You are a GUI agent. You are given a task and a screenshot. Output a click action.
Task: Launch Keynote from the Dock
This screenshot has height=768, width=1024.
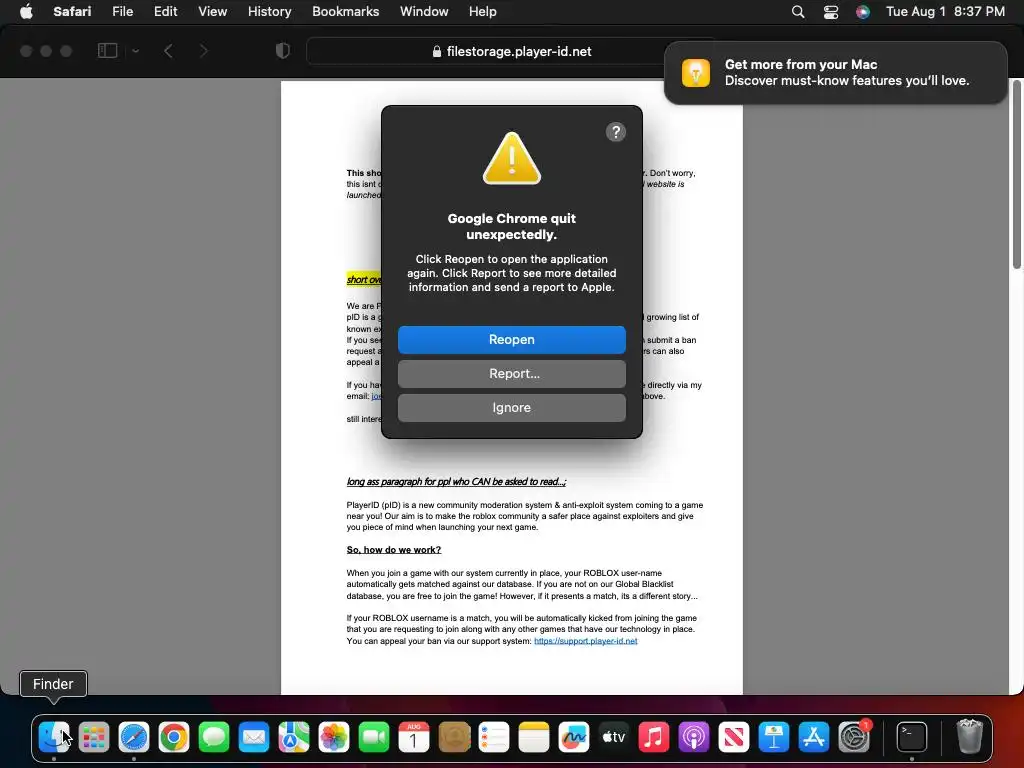tap(774, 737)
